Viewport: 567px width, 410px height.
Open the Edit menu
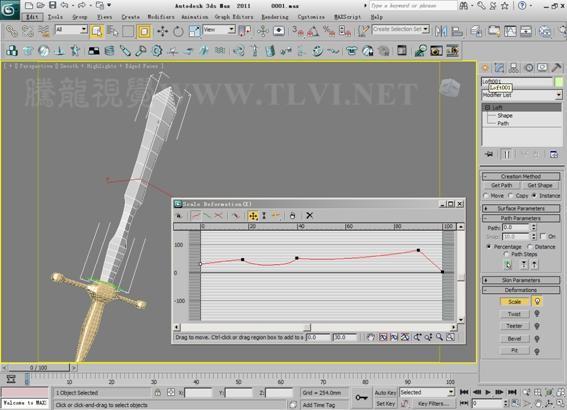point(32,17)
